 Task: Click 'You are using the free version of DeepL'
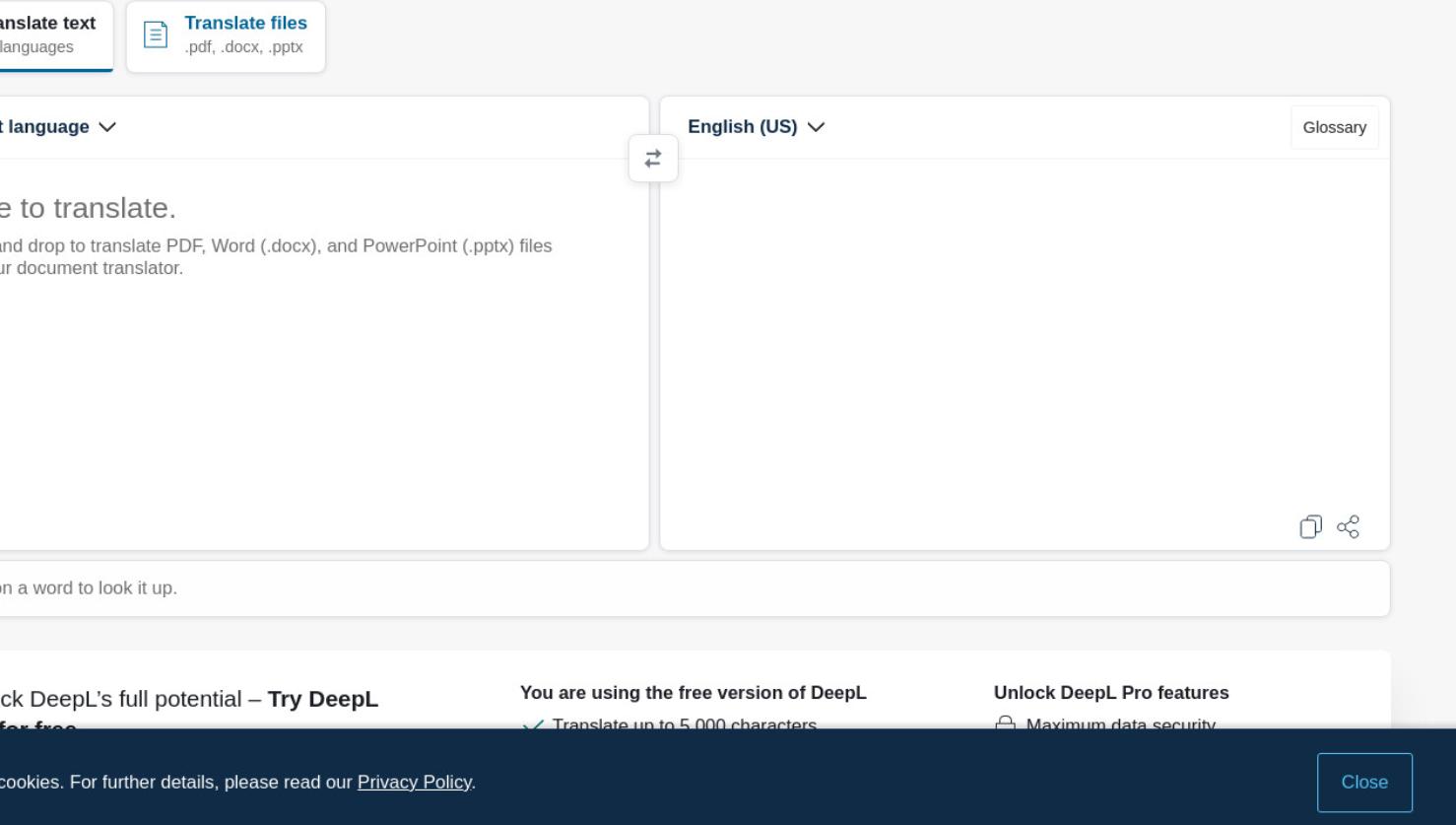pyautogui.click(x=694, y=693)
